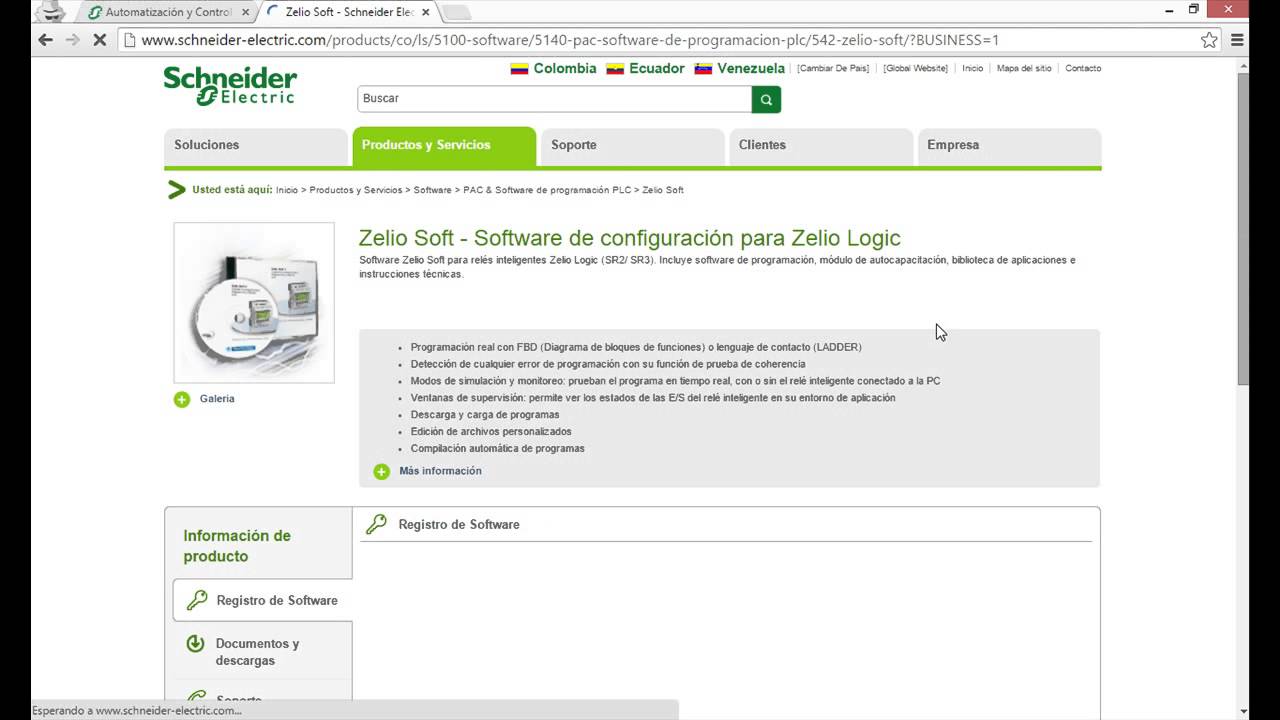Click the 'Compilación automática de programas' bullet
This screenshot has width=1280, height=720.
[498, 449]
